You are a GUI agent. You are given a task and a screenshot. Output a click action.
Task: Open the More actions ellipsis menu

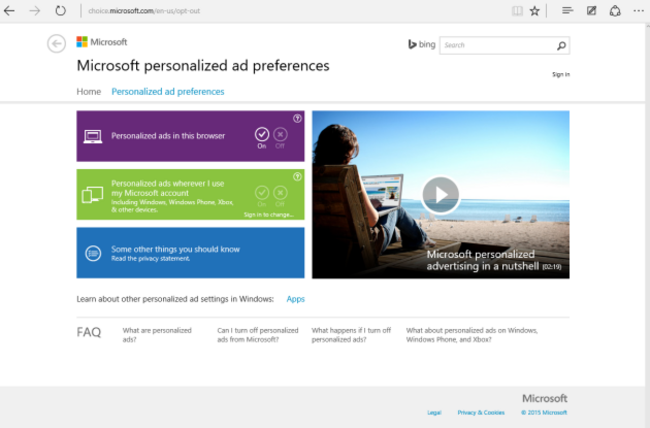(x=639, y=11)
